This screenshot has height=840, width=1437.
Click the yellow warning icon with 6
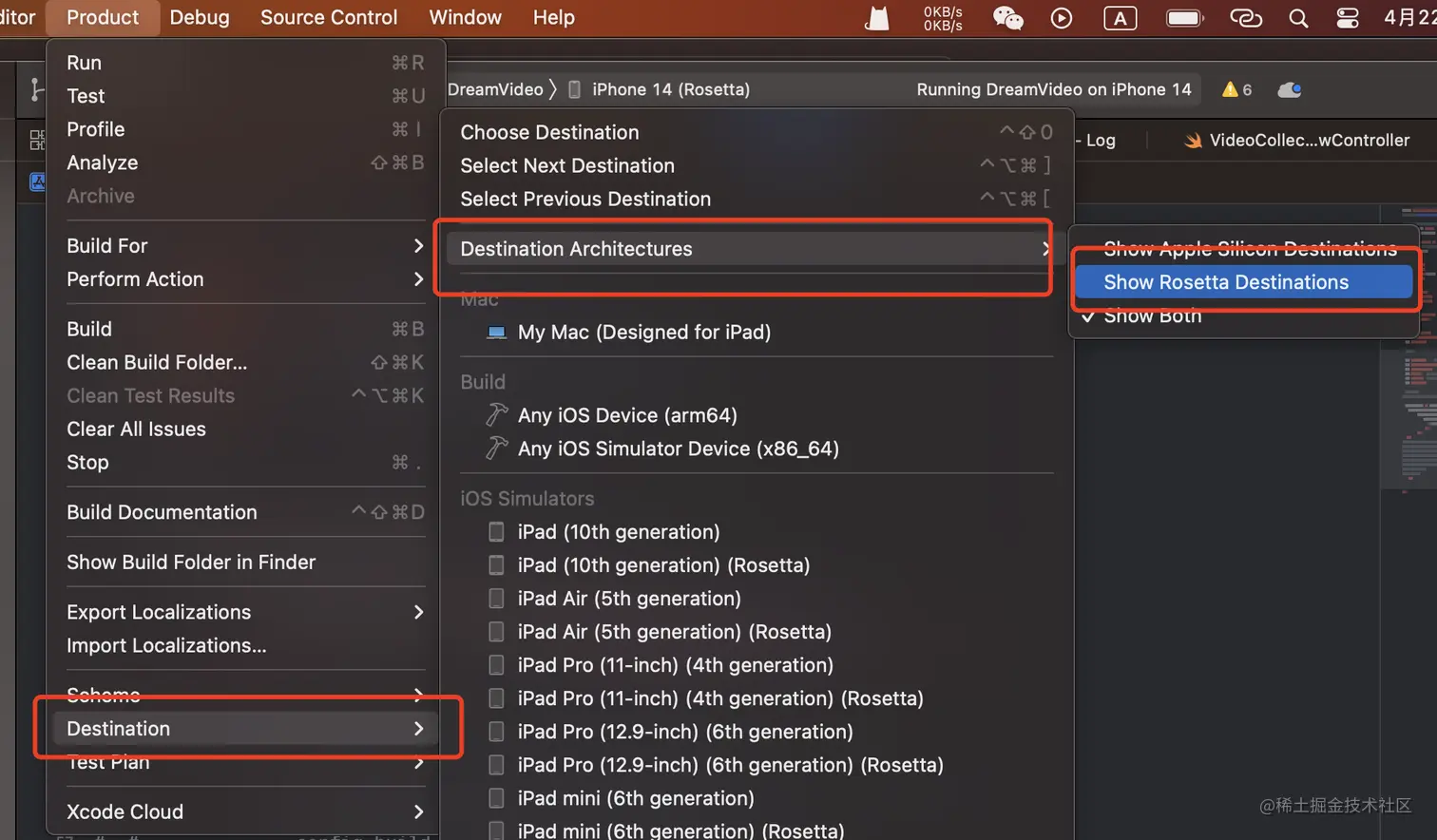click(x=1236, y=89)
